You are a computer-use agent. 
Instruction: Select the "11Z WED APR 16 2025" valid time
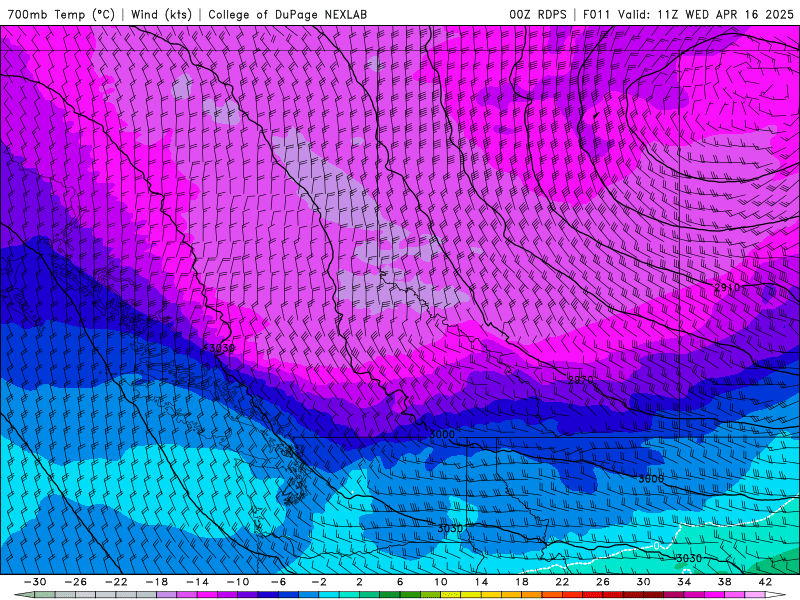(x=725, y=14)
